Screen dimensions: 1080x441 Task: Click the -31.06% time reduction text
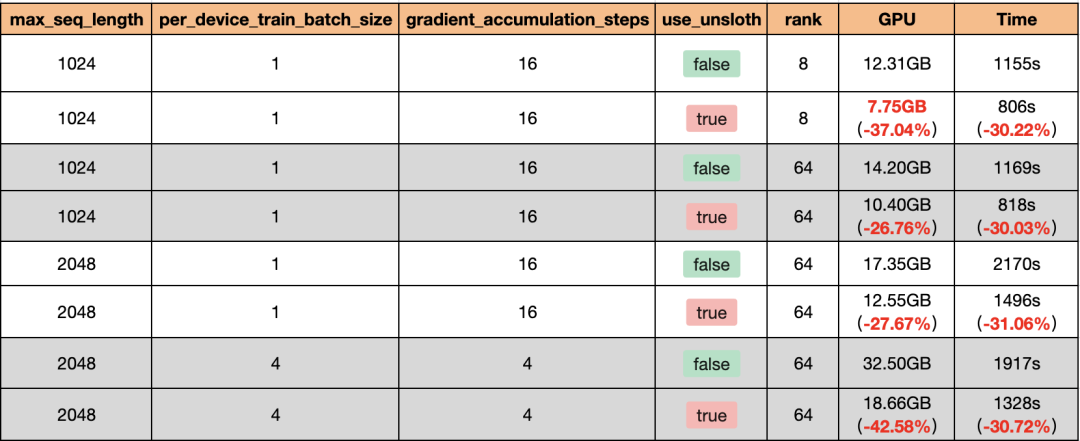coord(1016,324)
